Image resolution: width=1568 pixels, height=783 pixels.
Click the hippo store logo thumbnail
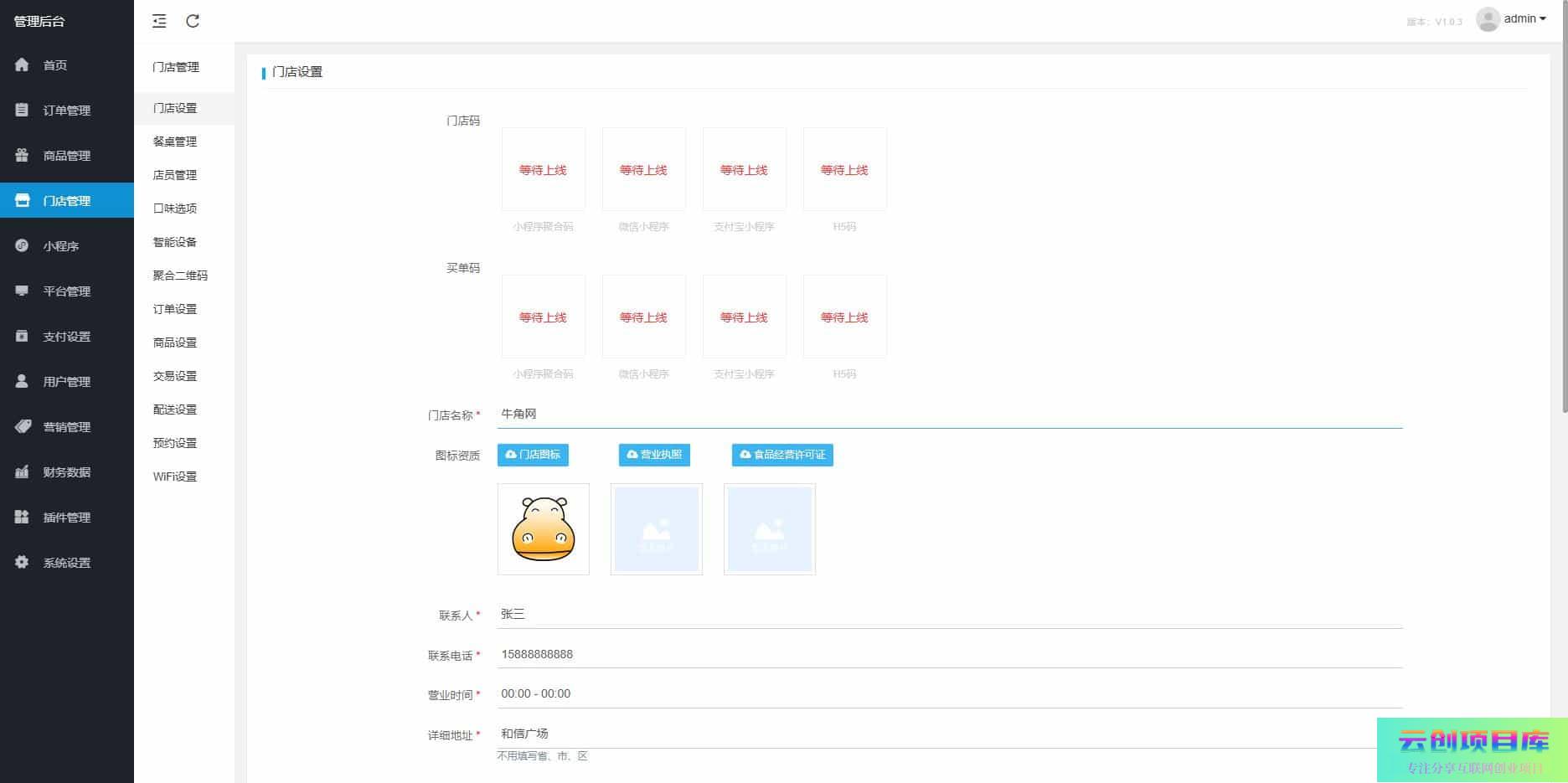(x=544, y=529)
